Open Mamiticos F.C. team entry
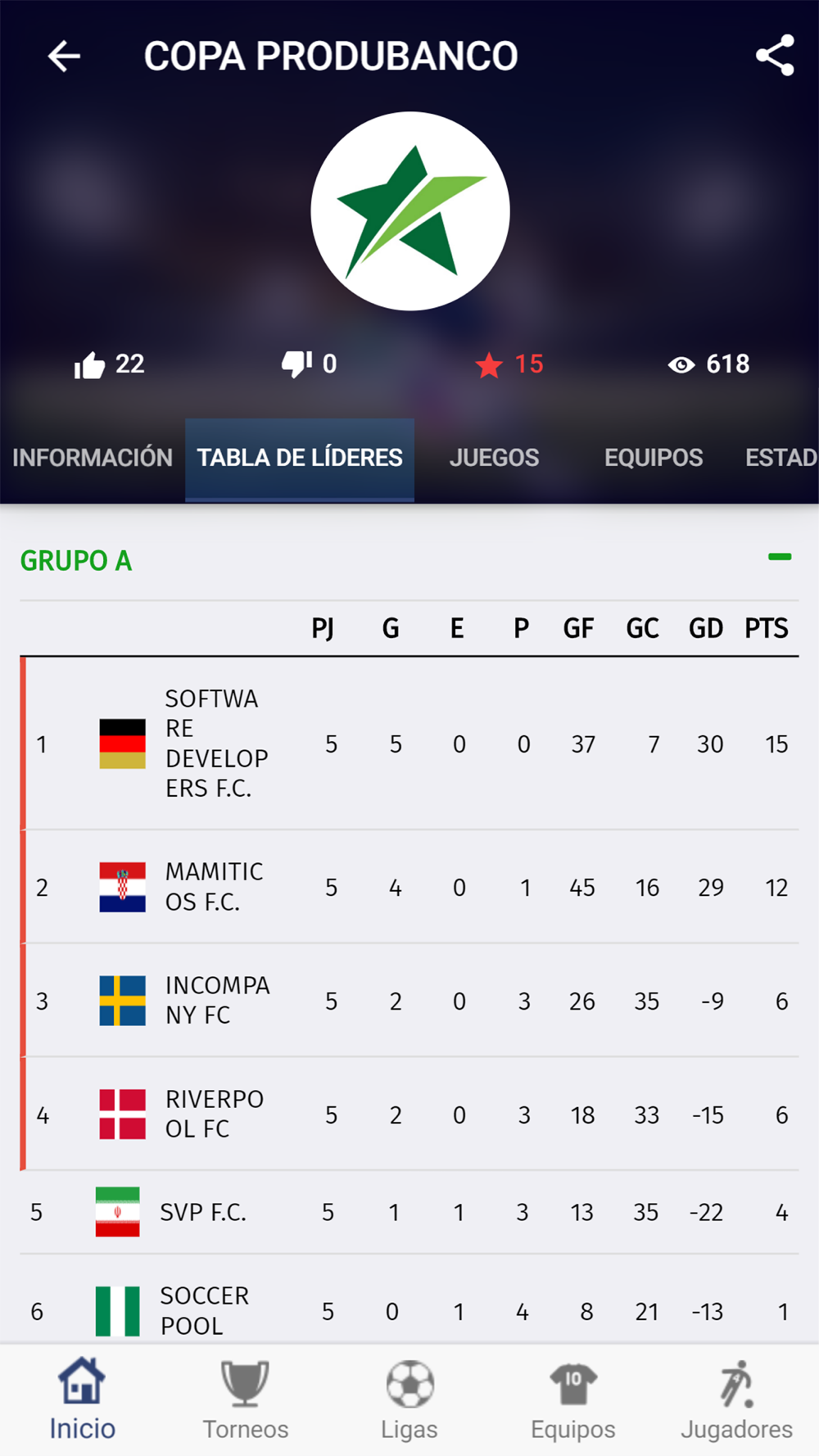 click(x=214, y=887)
